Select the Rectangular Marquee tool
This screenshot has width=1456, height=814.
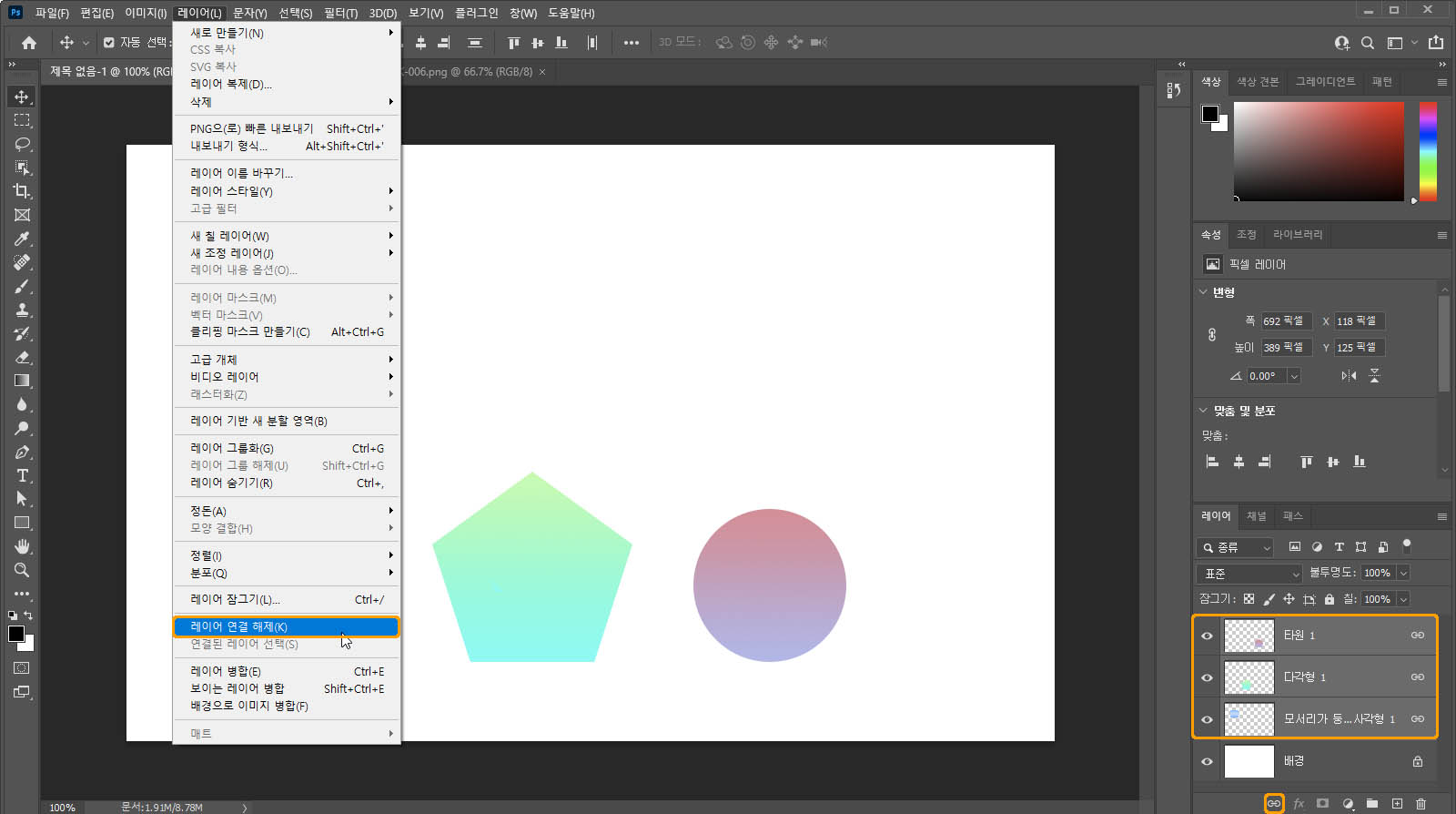pyautogui.click(x=22, y=120)
